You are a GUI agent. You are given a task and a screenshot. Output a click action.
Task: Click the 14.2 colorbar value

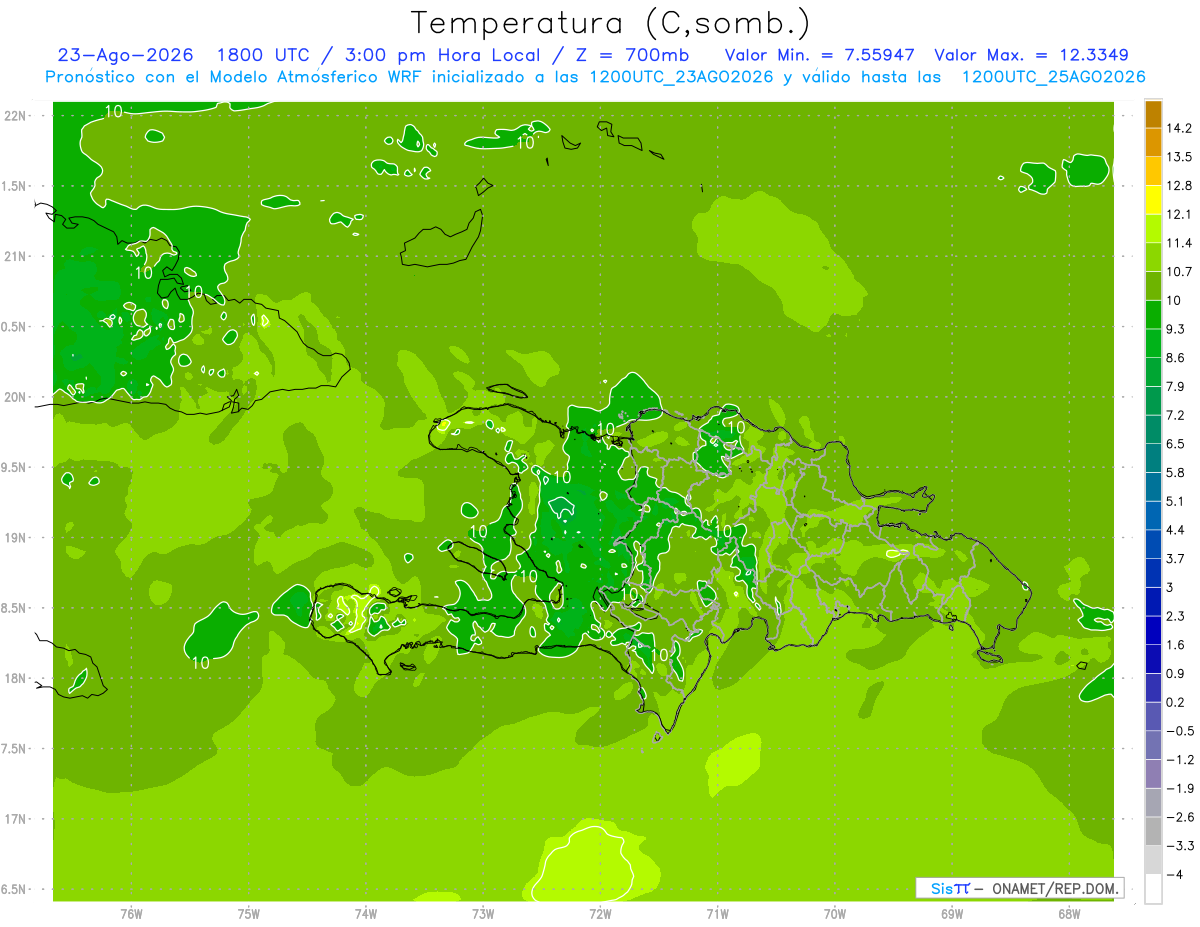point(1179,128)
